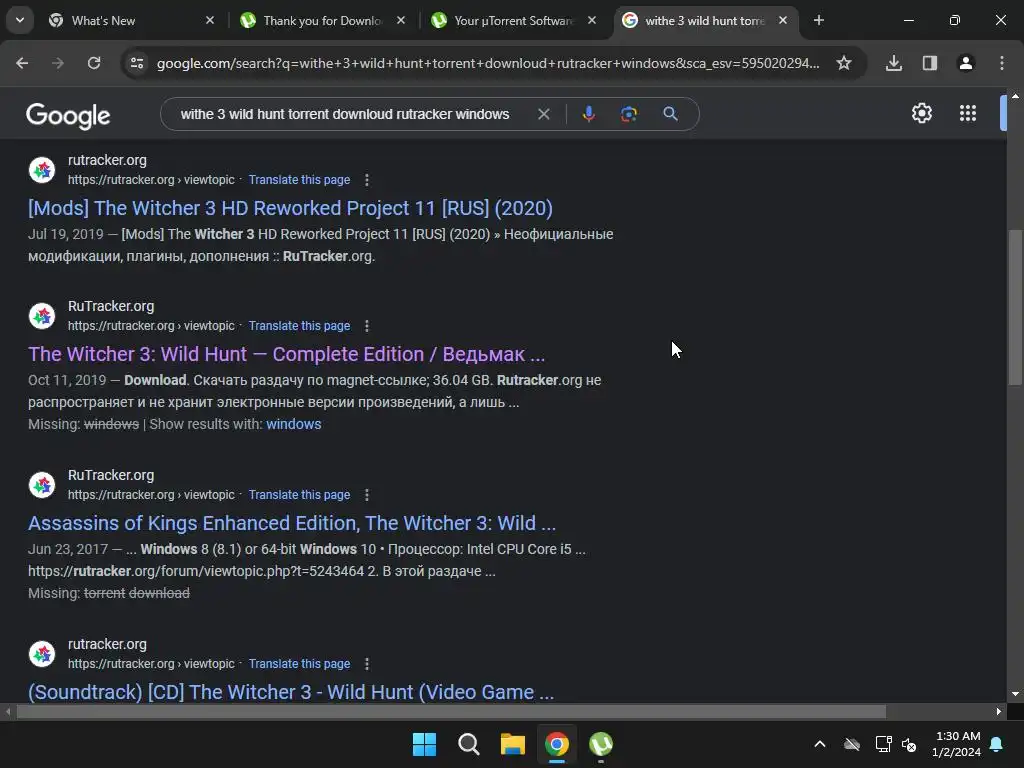Open Google apps grid
Screen dimensions: 1024x768
(x=968, y=114)
